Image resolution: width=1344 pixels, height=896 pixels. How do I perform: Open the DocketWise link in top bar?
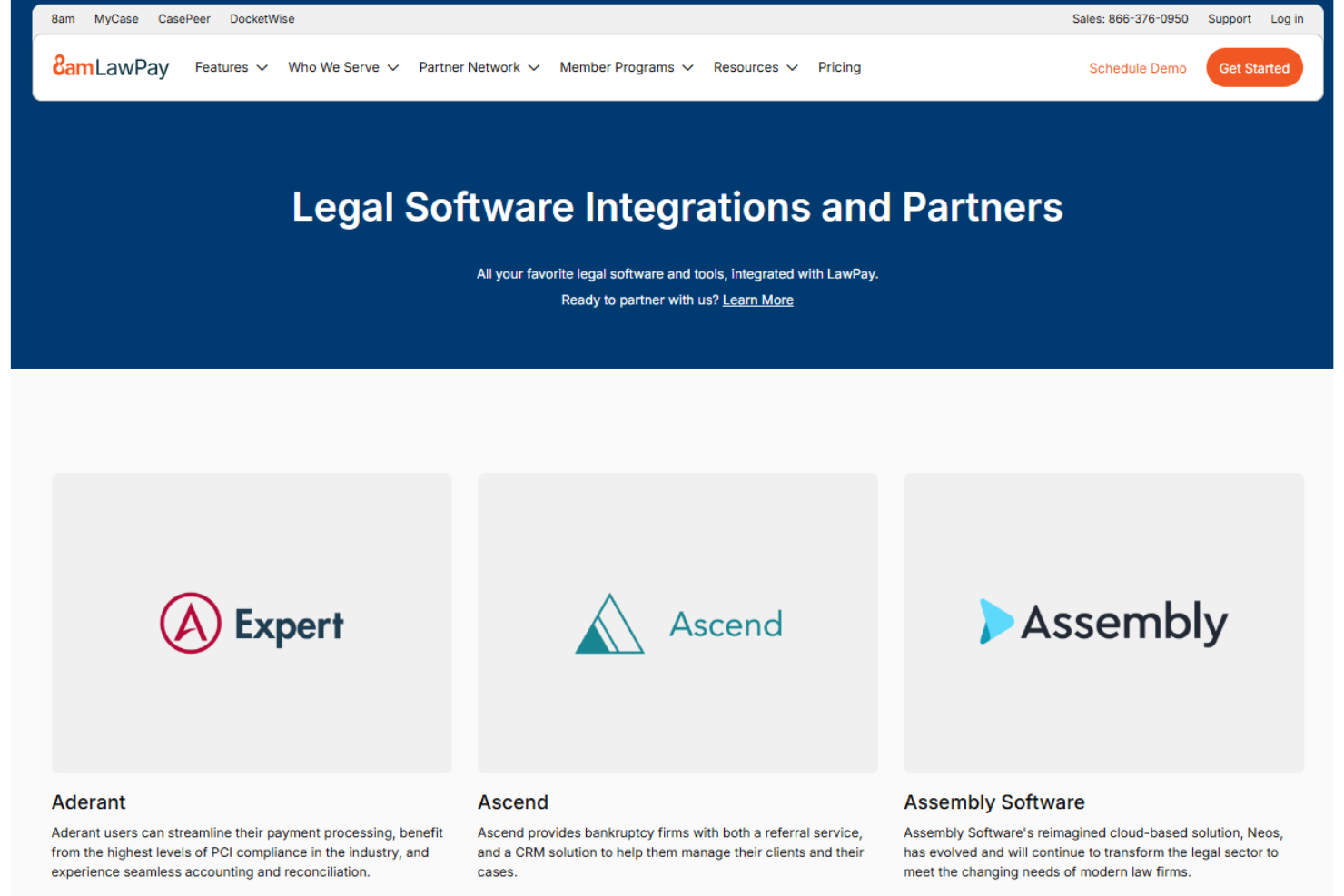[x=262, y=19]
